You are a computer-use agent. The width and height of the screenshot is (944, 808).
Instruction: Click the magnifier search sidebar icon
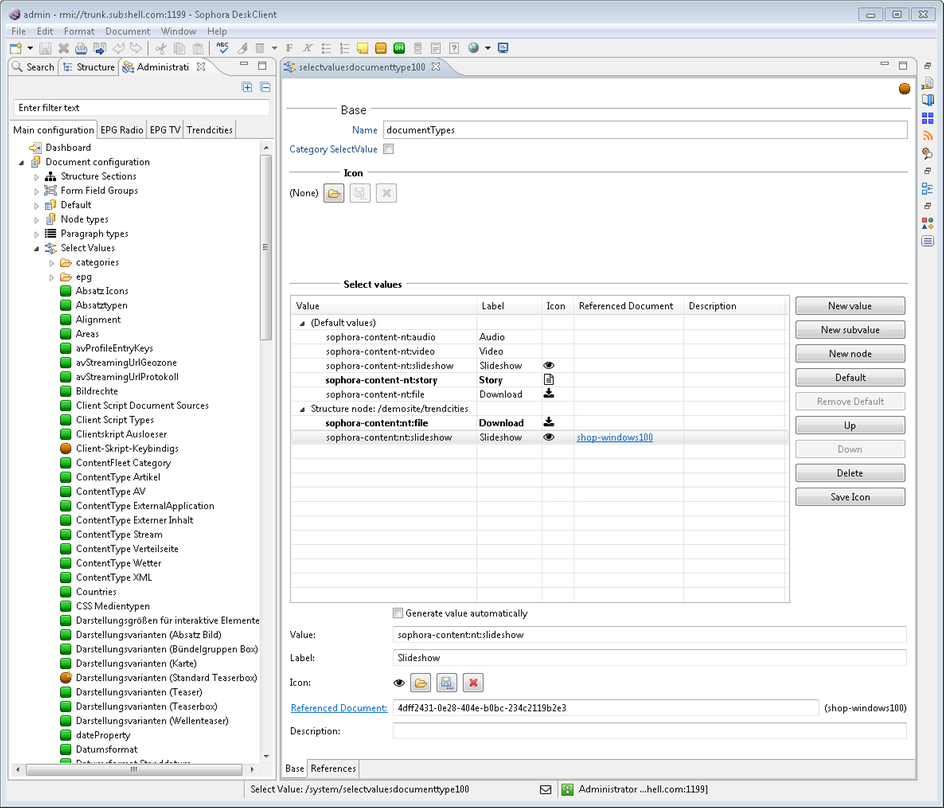(x=928, y=154)
